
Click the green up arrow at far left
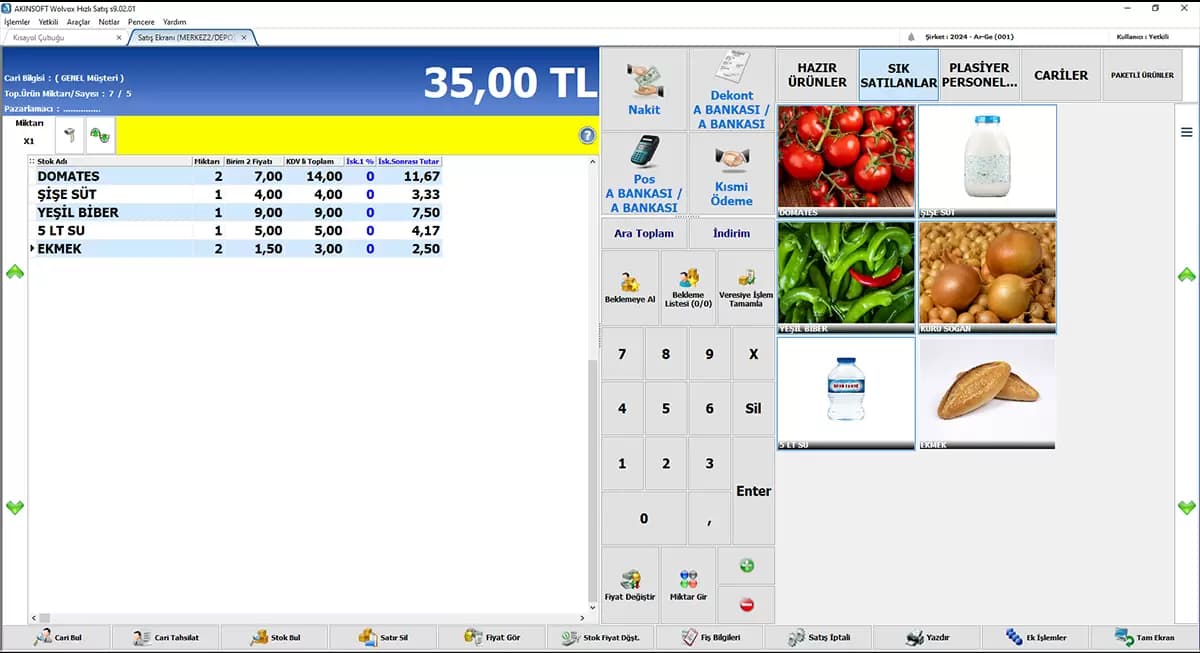14,272
